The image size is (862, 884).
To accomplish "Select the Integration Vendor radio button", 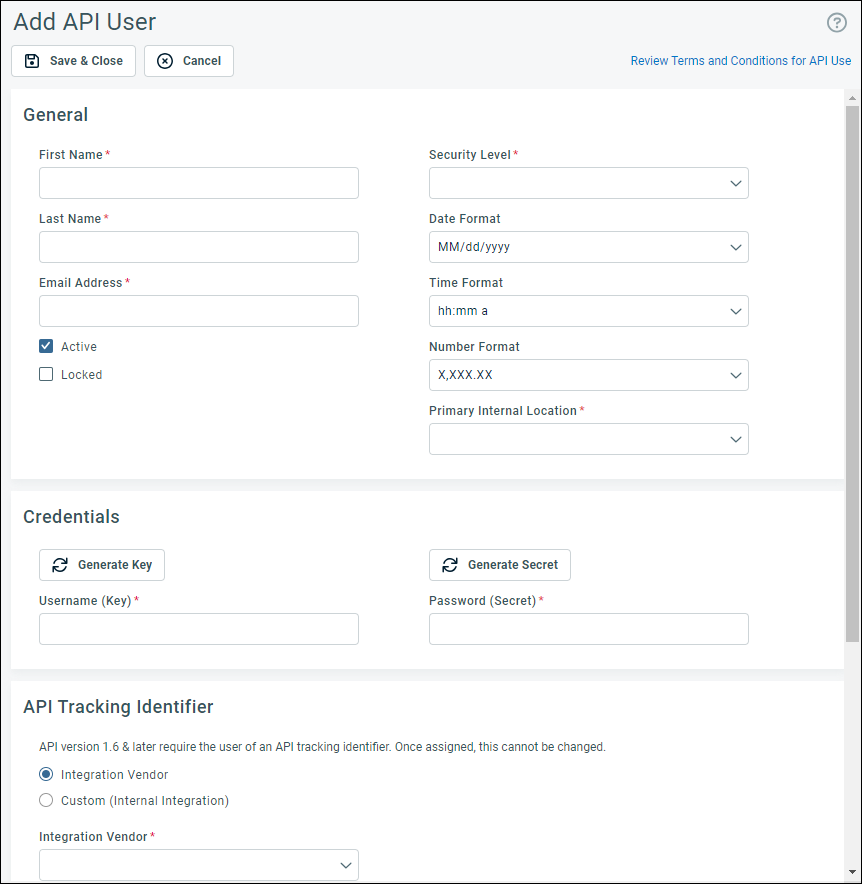I will [46, 775].
